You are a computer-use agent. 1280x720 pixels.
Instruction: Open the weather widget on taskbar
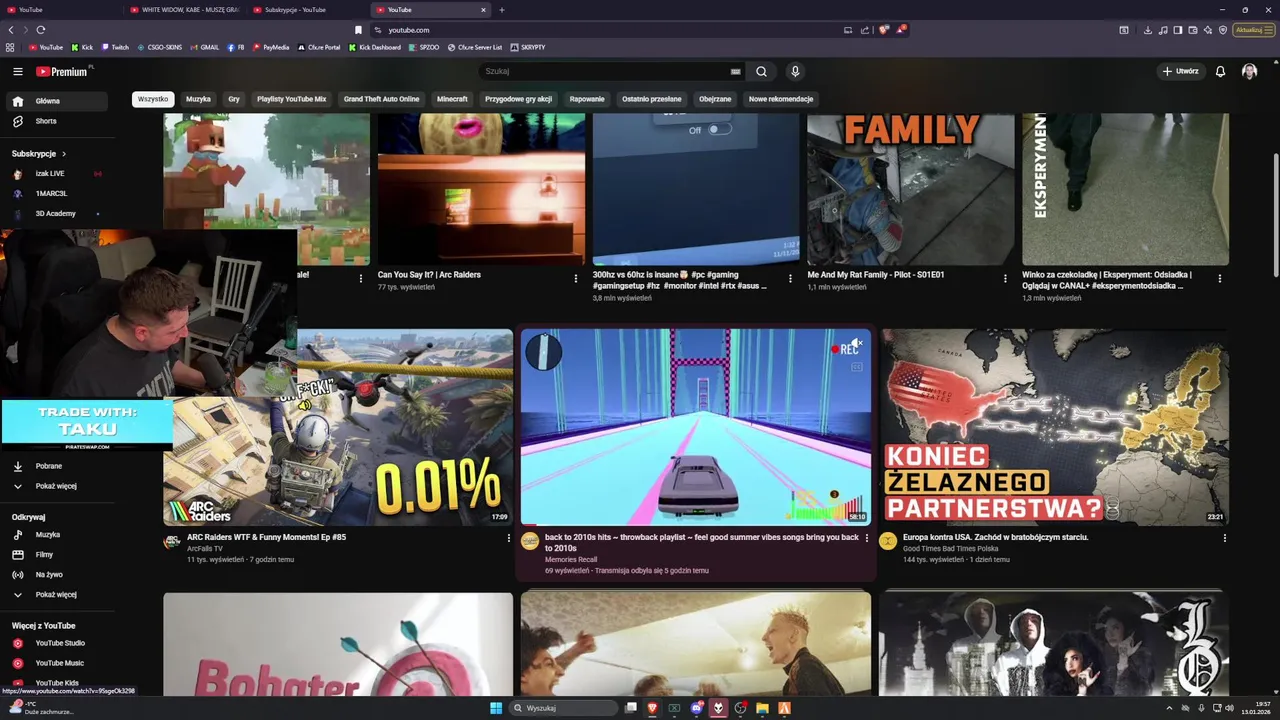[40, 708]
